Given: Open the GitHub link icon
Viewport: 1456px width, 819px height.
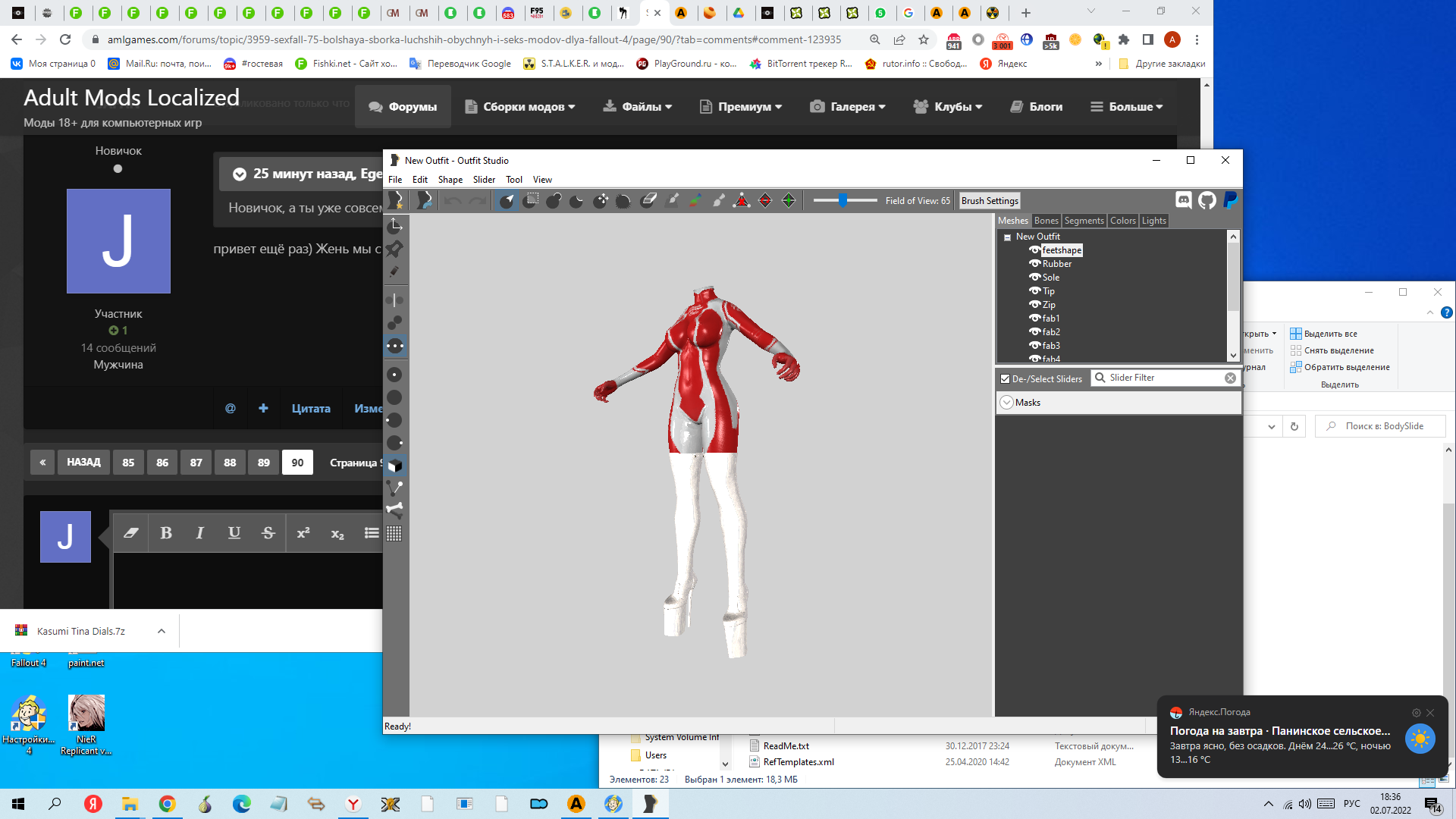Looking at the screenshot, I should point(1207,200).
